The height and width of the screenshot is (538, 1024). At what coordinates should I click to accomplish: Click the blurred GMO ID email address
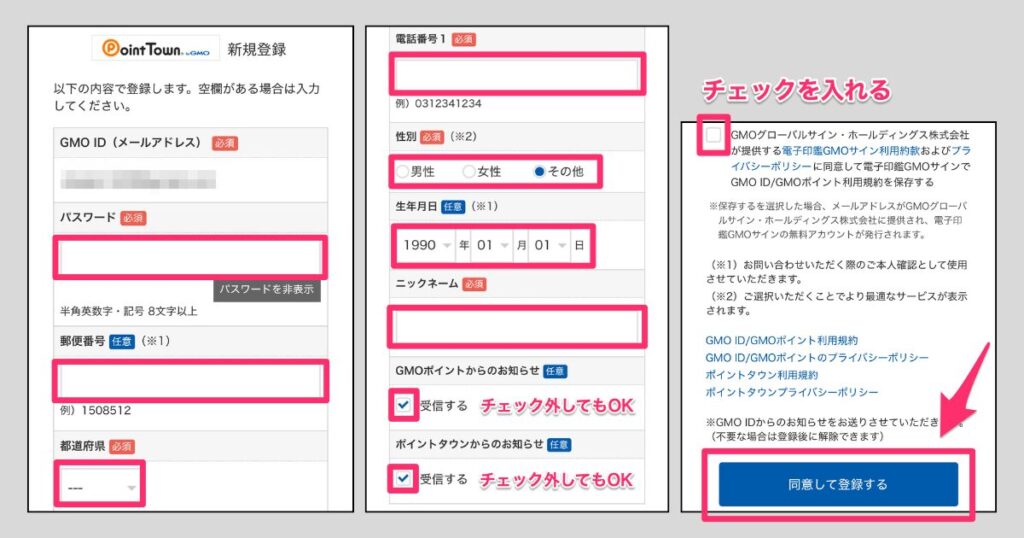[x=138, y=180]
